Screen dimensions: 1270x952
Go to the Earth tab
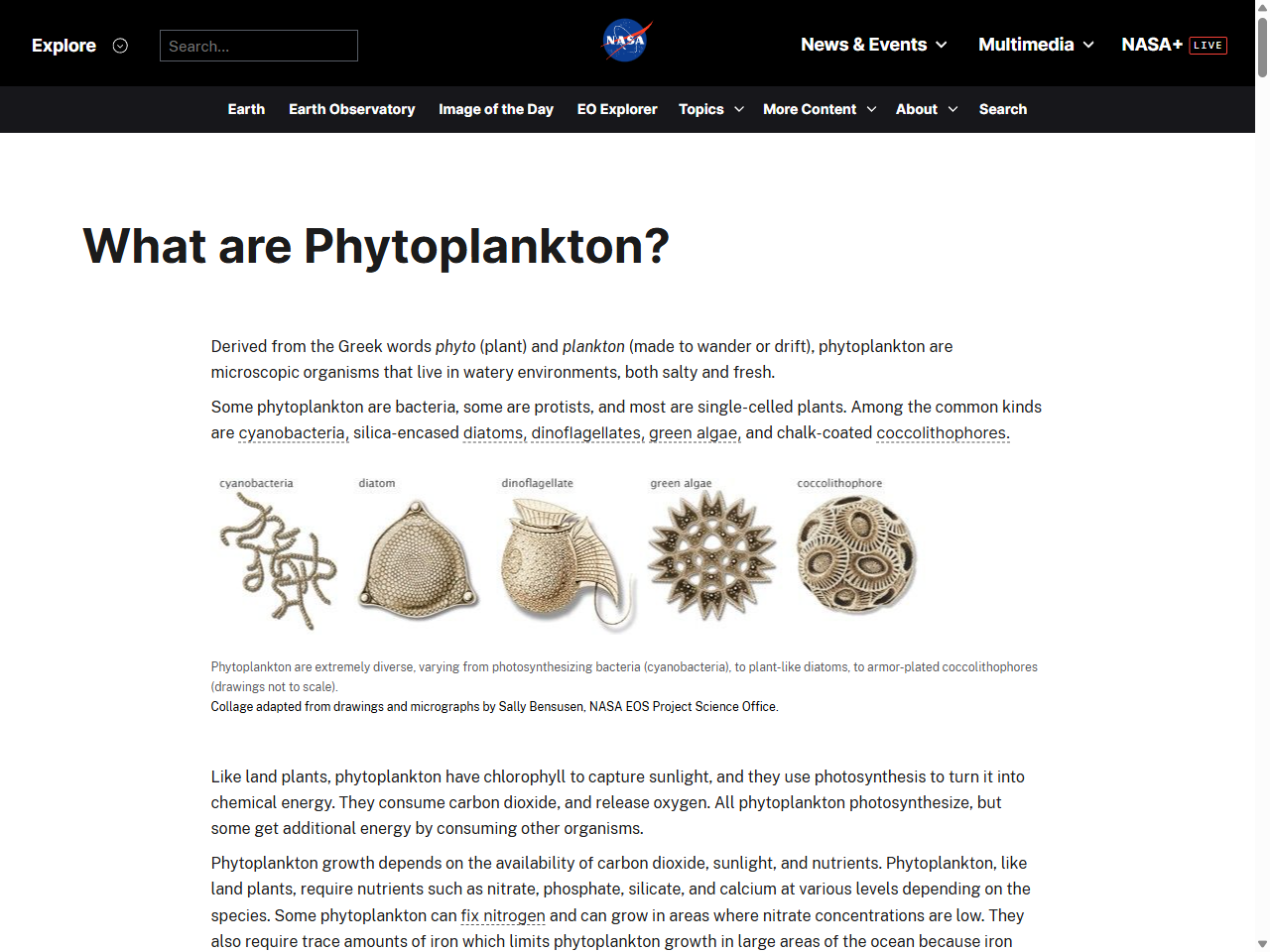tap(246, 109)
